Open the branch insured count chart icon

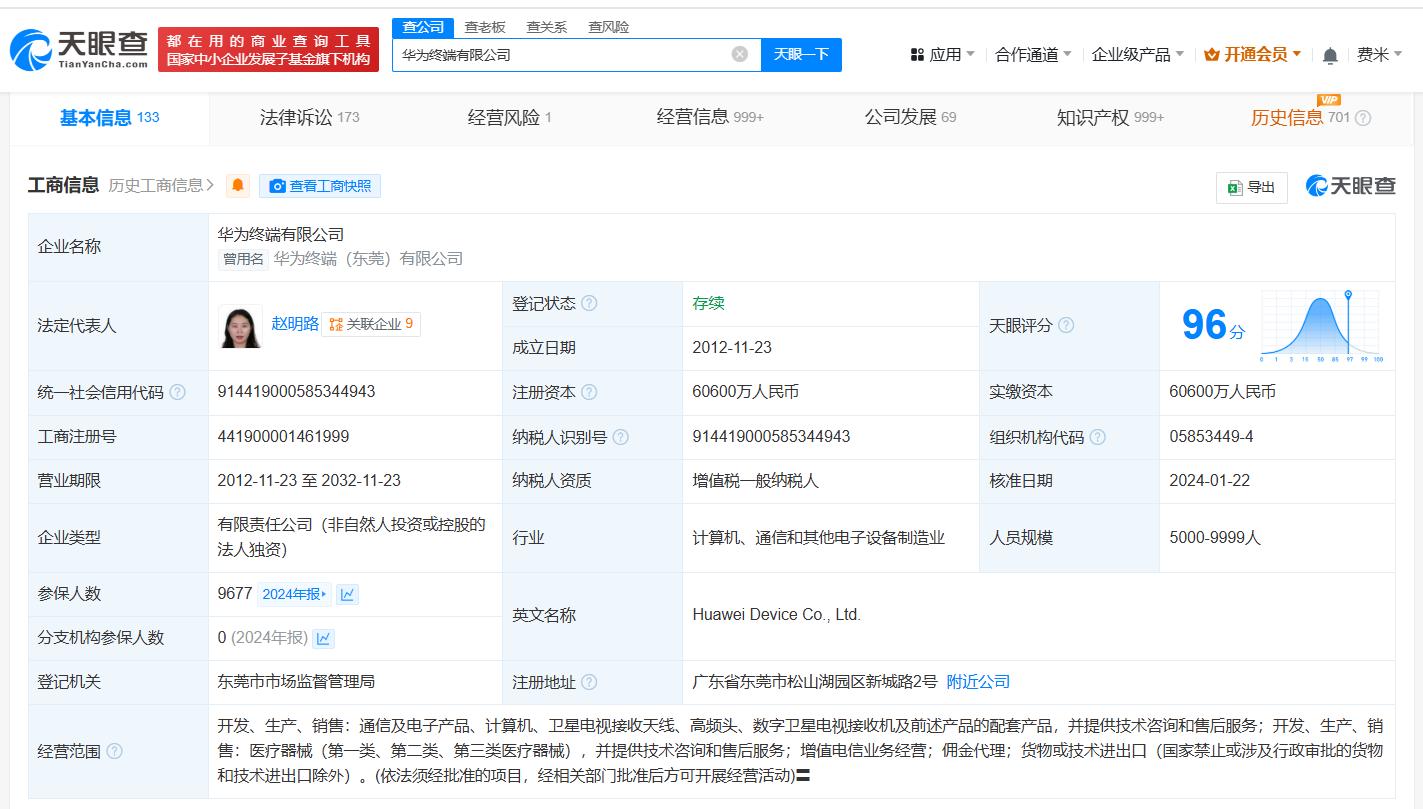click(x=324, y=638)
